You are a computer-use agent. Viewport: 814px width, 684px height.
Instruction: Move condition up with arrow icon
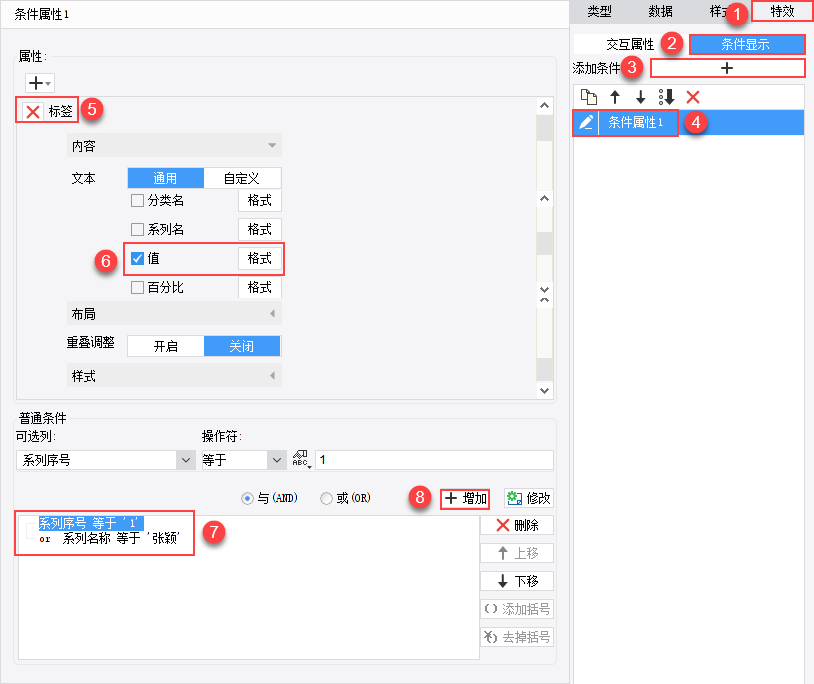tap(615, 97)
